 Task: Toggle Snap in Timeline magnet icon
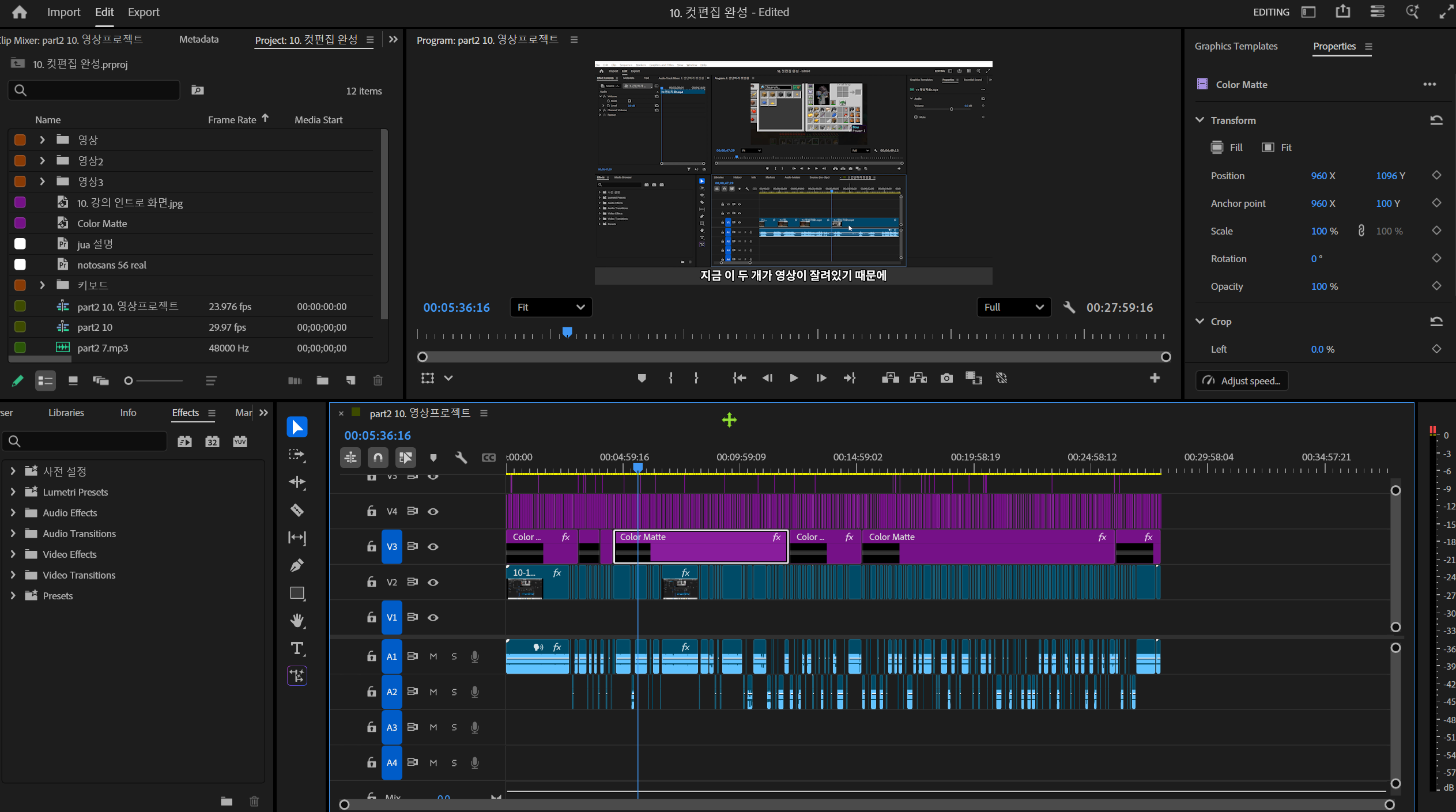point(378,458)
